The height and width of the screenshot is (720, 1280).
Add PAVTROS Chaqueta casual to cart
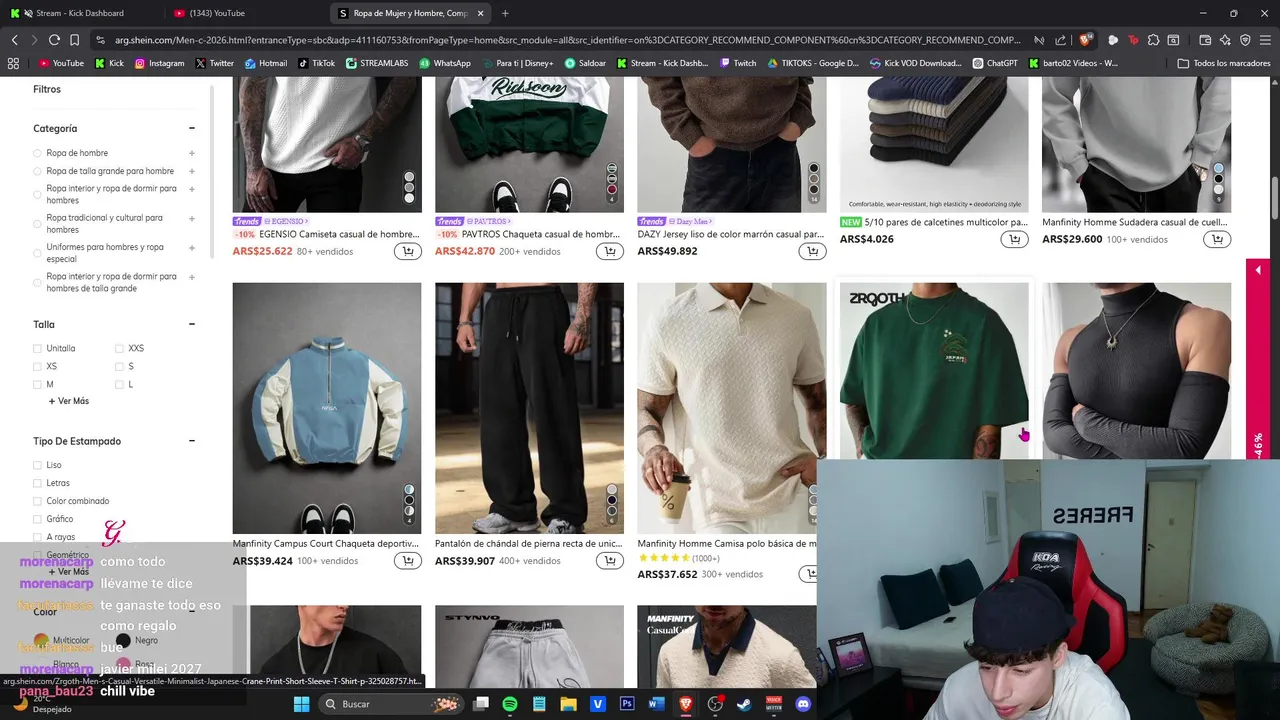point(610,251)
